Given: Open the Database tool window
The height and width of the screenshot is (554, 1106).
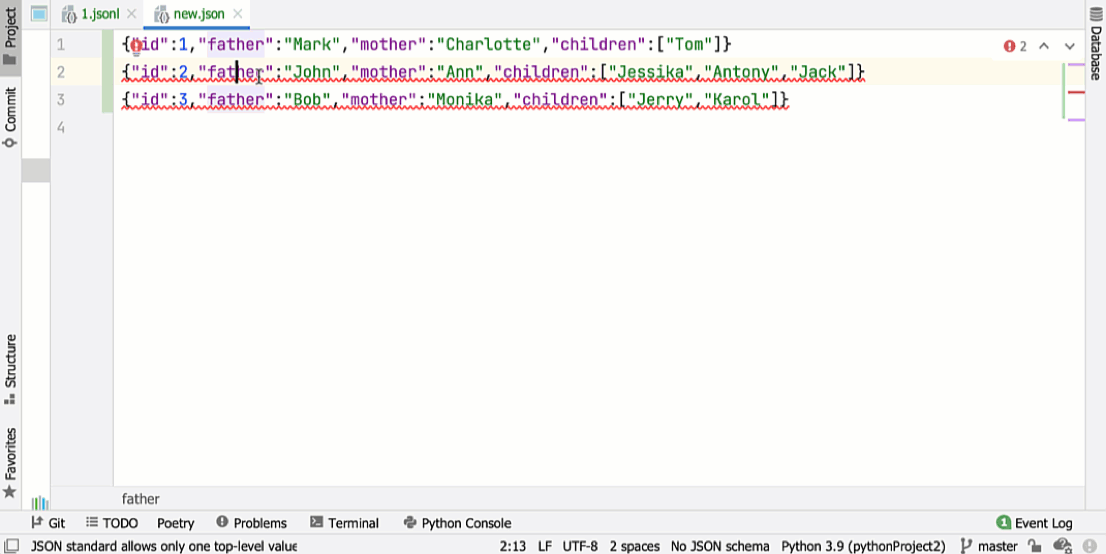Looking at the screenshot, I should (1095, 42).
